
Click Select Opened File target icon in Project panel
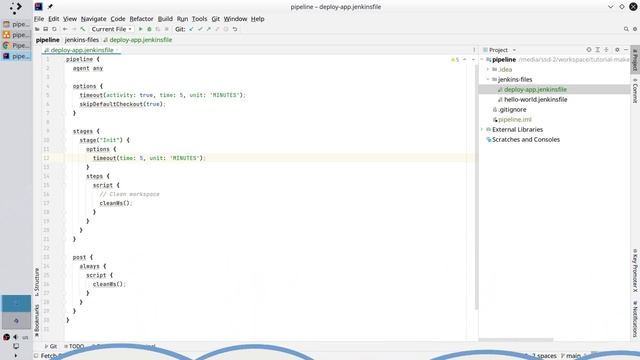[x=589, y=50]
